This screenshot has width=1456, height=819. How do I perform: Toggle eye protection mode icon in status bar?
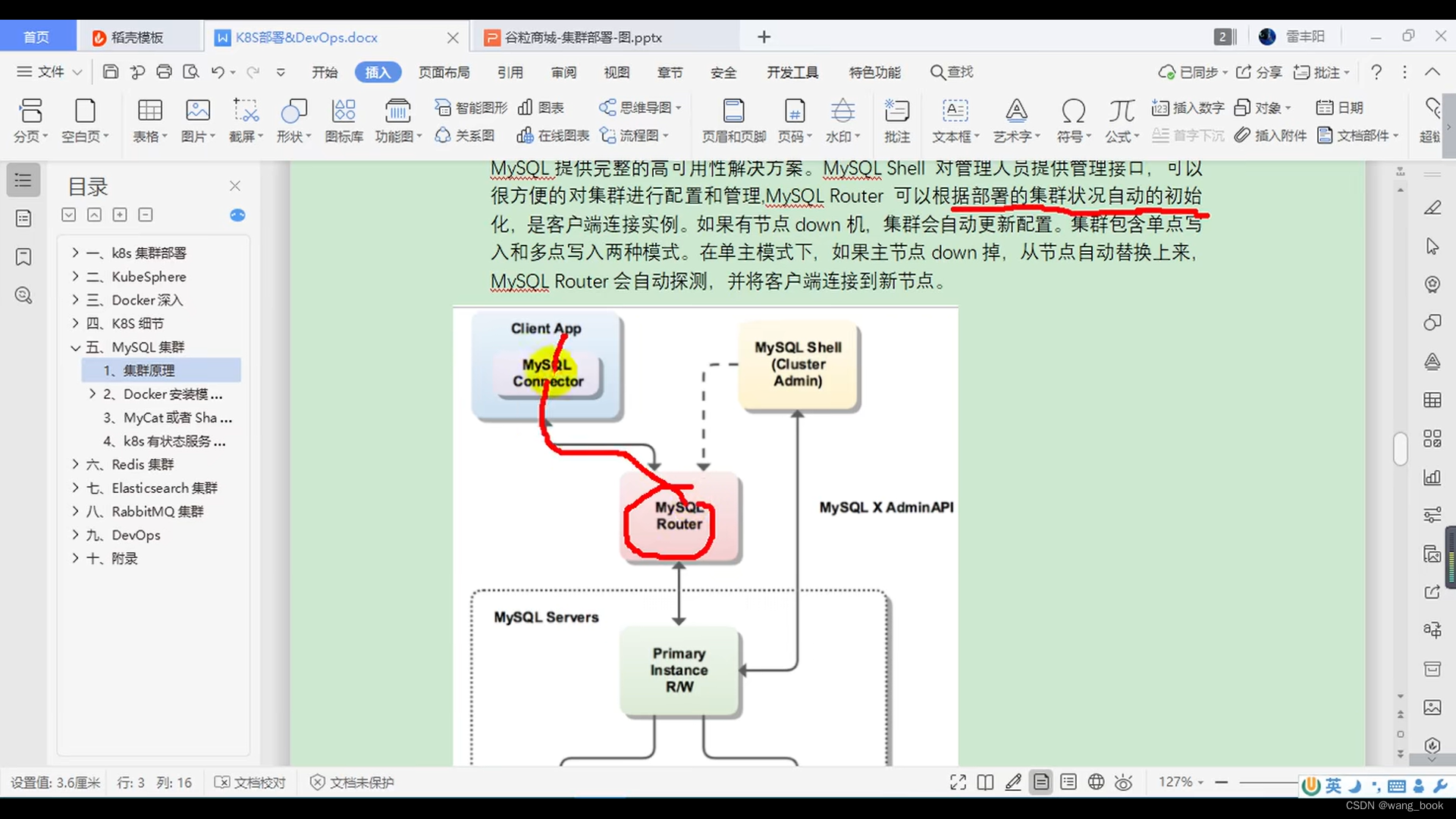coord(1124,783)
